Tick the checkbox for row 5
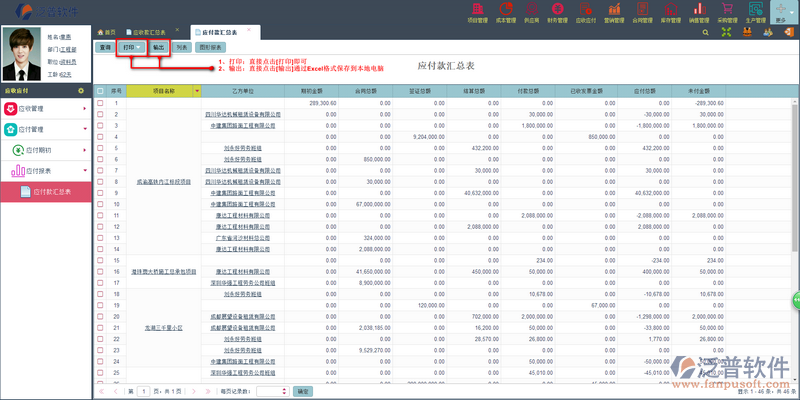 (100, 147)
